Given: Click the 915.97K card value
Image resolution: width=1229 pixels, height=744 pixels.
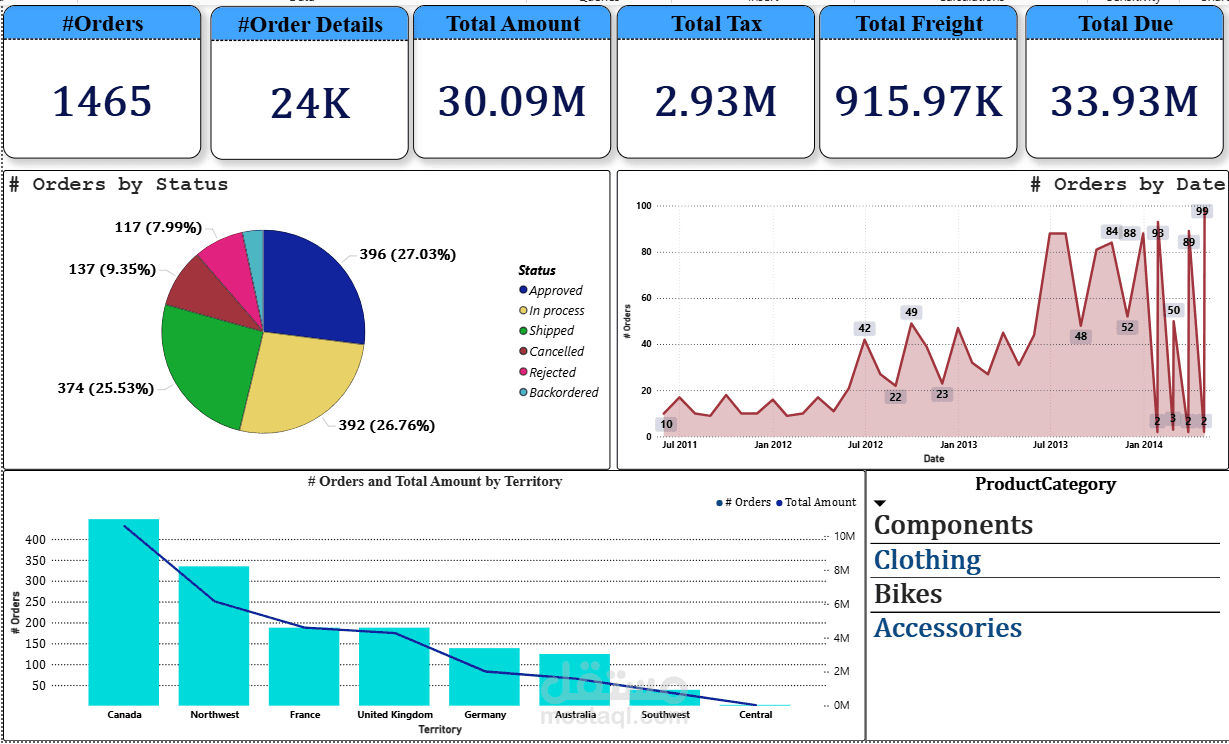Looking at the screenshot, I should [919, 101].
